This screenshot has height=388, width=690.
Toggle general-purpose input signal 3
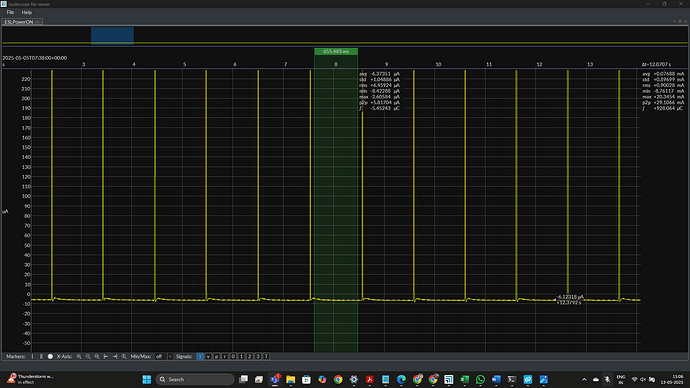pos(258,356)
